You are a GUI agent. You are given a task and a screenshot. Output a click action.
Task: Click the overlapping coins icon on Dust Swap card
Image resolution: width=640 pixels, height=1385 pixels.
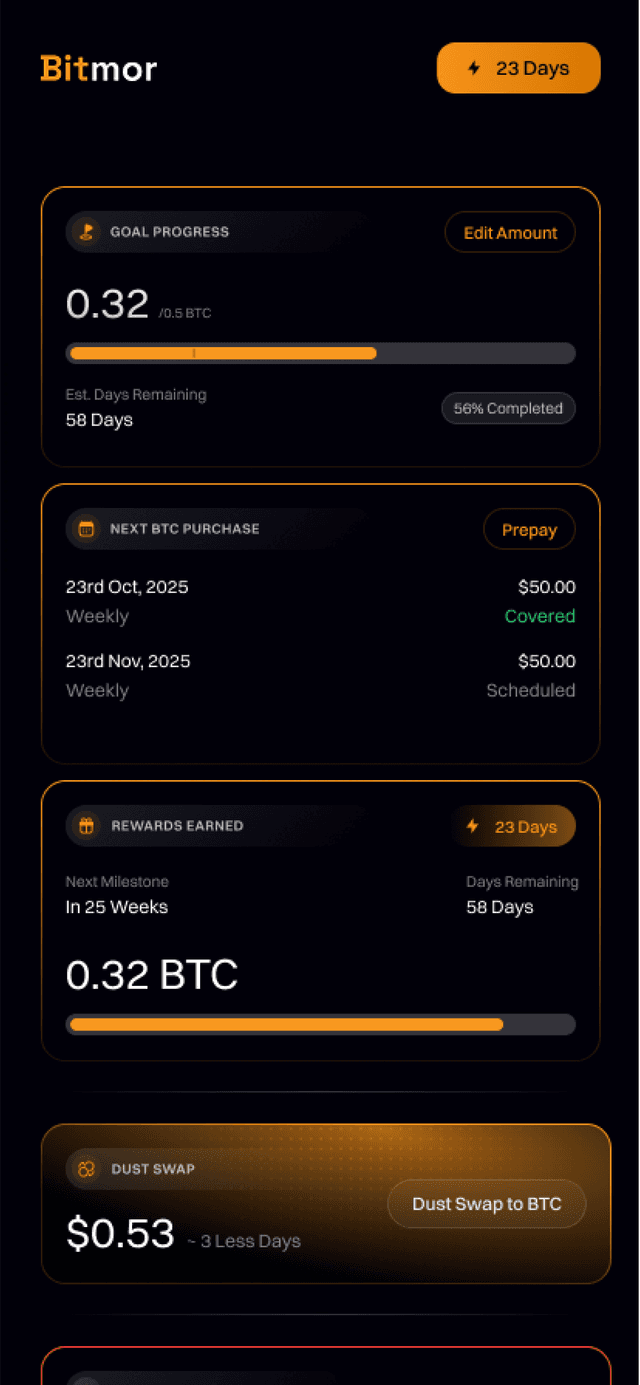tap(86, 1168)
